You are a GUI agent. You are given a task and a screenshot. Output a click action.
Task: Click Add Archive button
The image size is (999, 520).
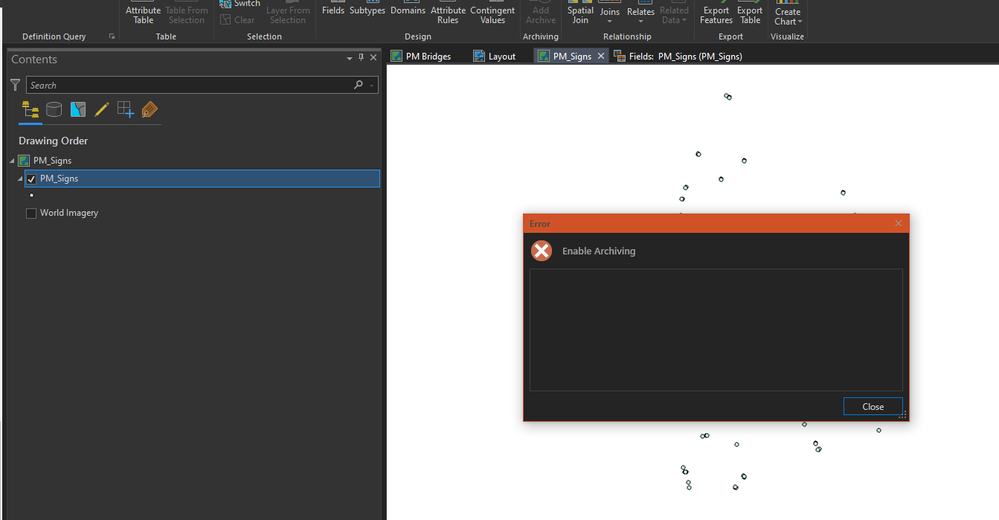[540, 13]
